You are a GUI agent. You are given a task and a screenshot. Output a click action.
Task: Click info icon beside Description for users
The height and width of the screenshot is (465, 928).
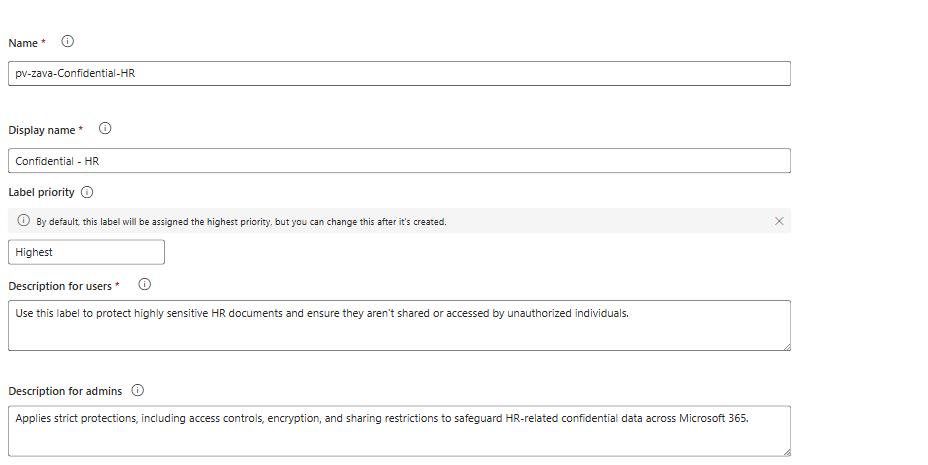click(x=144, y=285)
